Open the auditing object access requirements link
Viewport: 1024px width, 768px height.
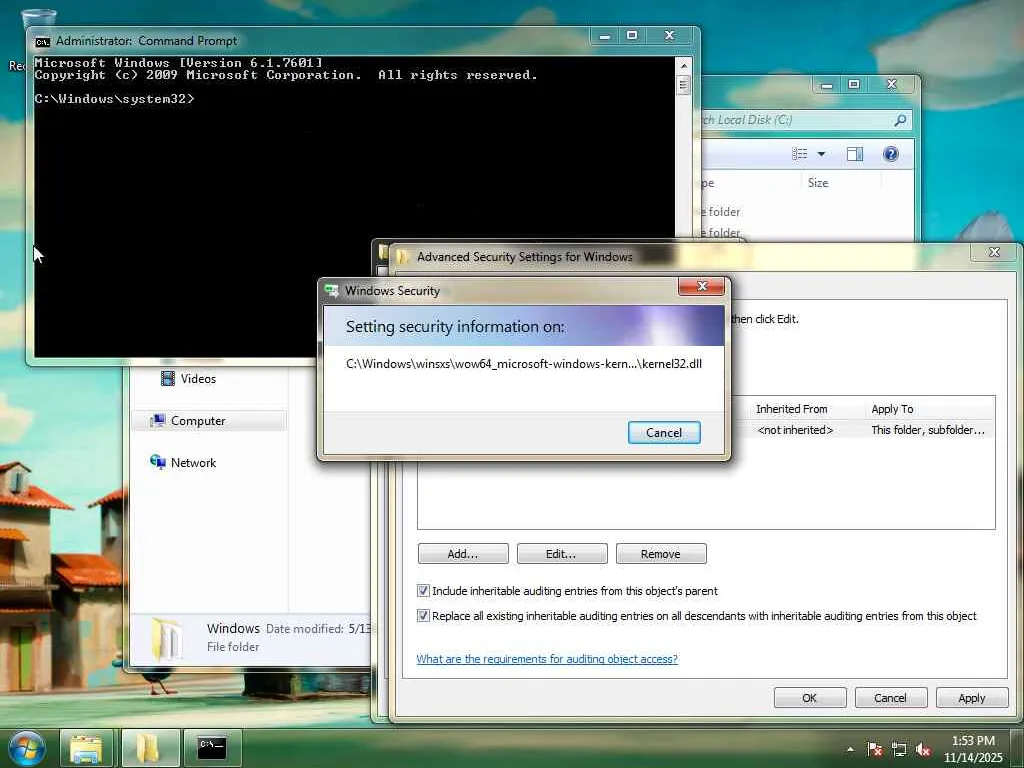[547, 658]
